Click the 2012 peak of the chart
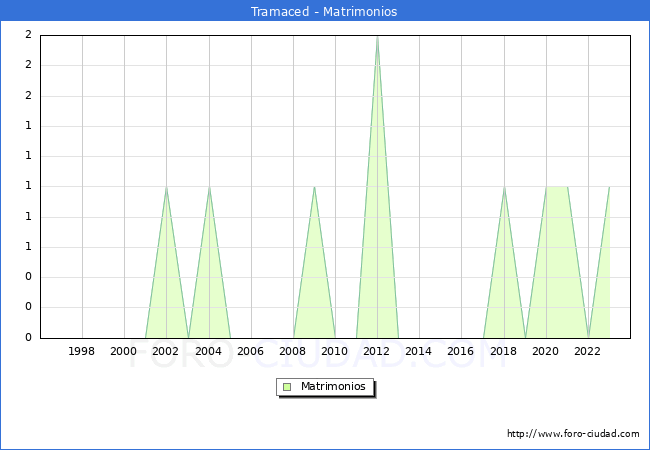 point(377,37)
